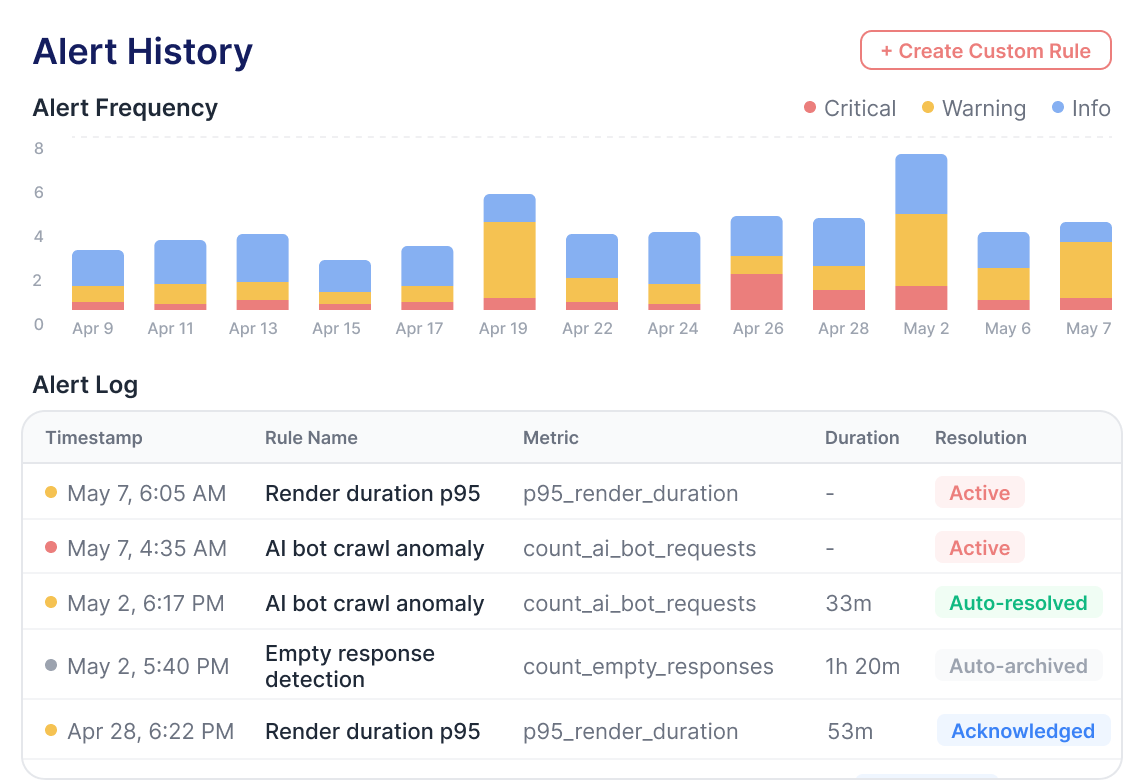Select the Apr 28 bar in chart
Viewport: 1144px width, 780px height.
pyautogui.click(x=839, y=264)
